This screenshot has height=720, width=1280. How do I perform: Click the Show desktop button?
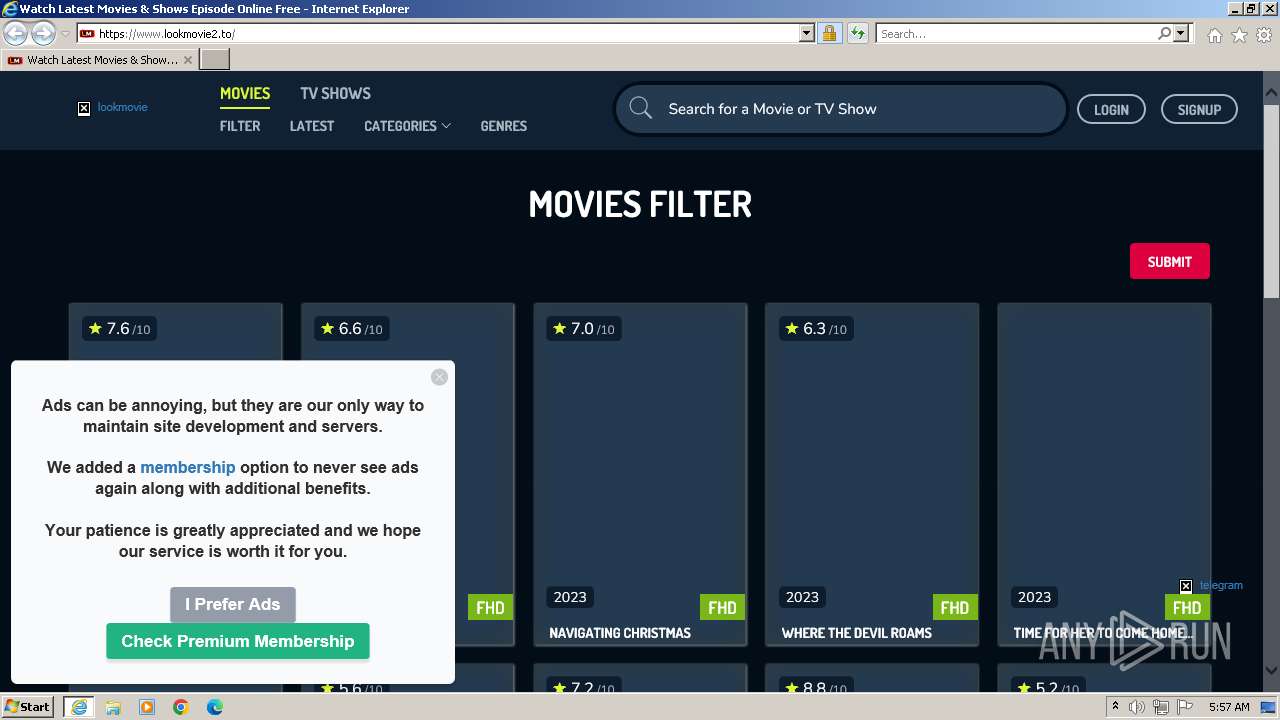[x=1268, y=707]
